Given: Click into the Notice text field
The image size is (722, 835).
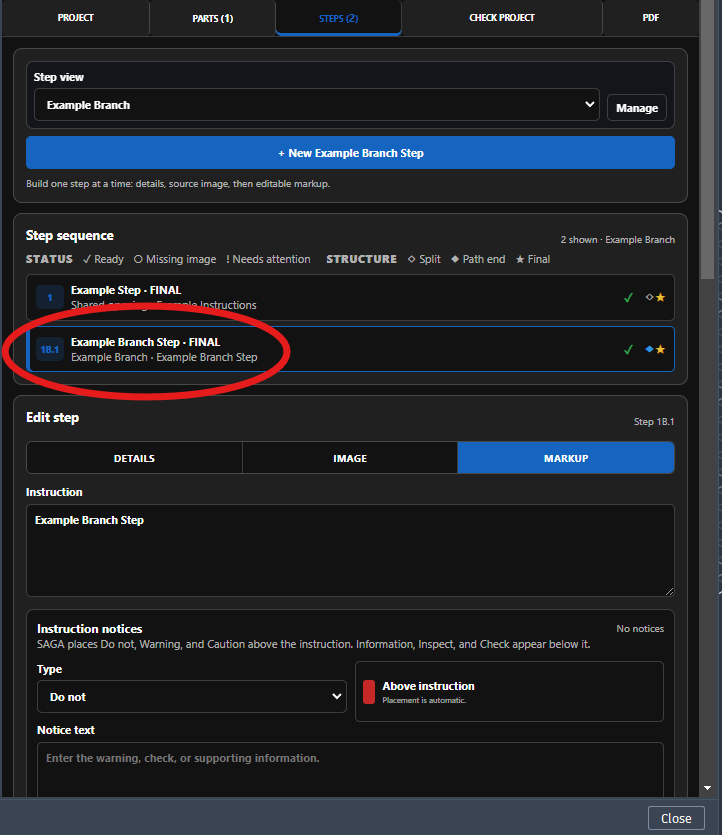Looking at the screenshot, I should click(x=350, y=770).
